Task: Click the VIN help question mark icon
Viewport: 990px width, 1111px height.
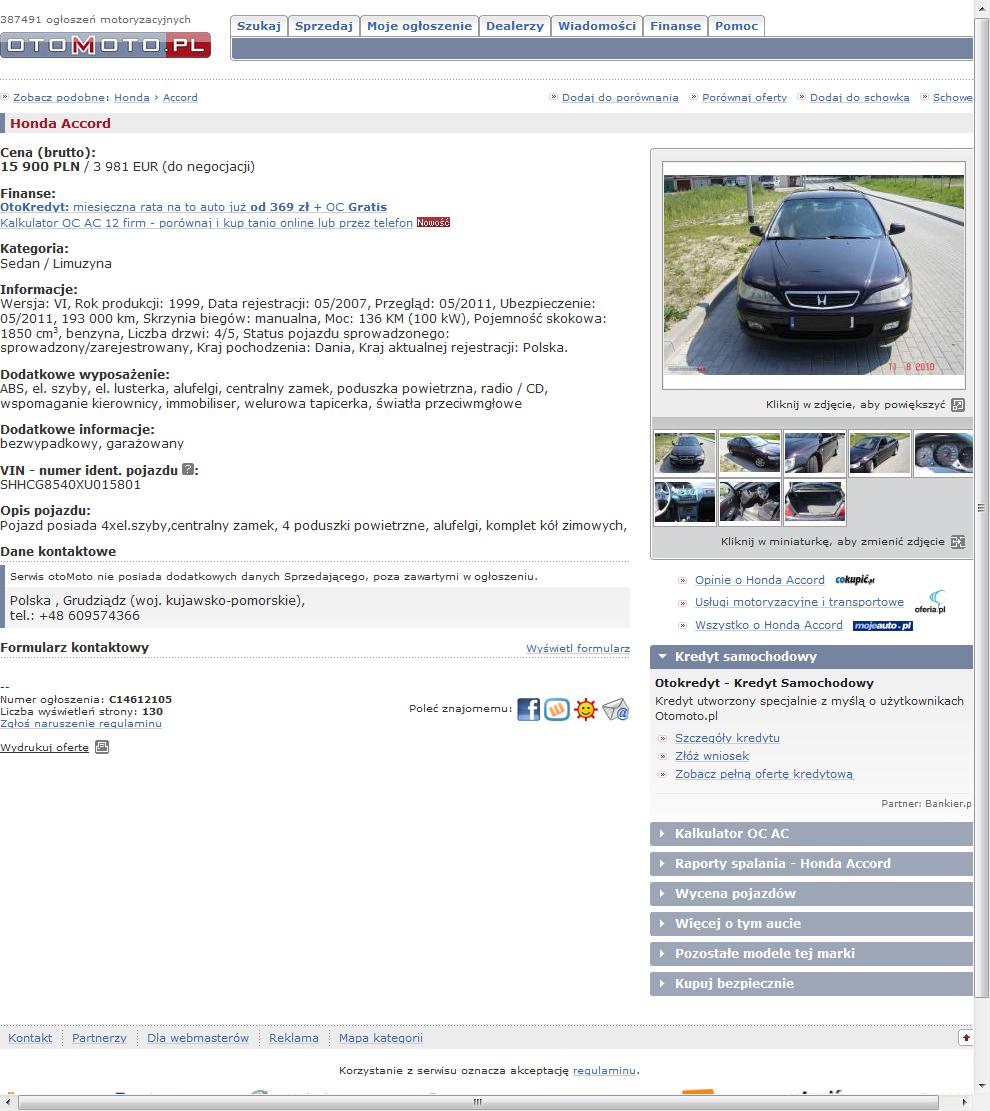Action: [188, 469]
